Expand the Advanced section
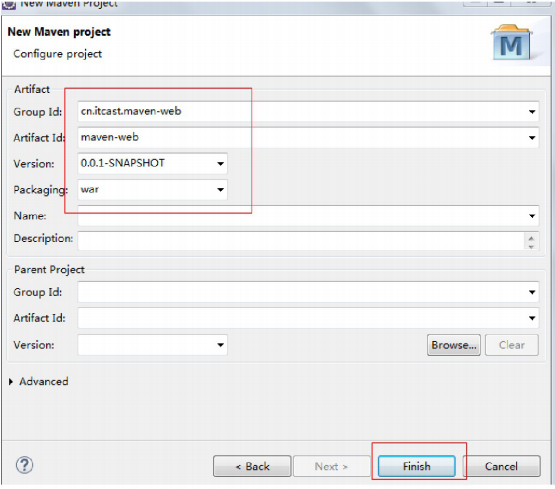The height and width of the screenshot is (489, 555). tap(11, 381)
